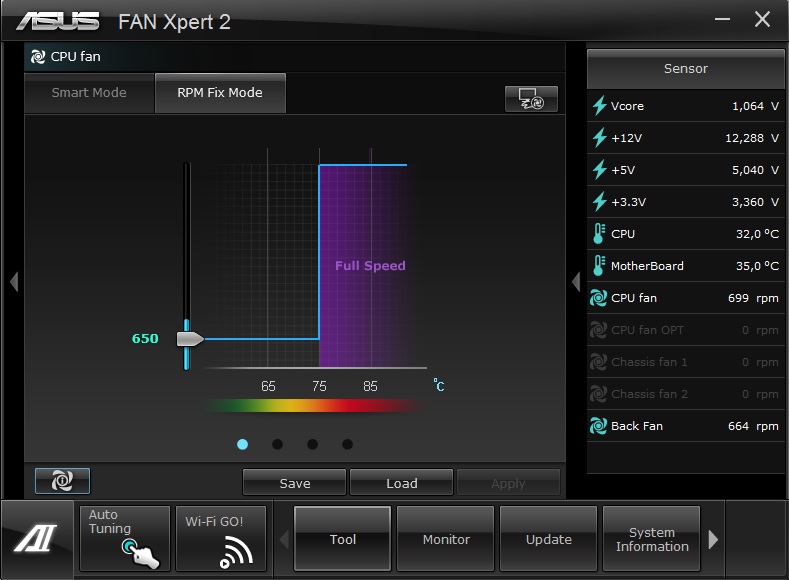This screenshot has height=580, width=789.
Task: Click the MotherBoard value 35,0 °C
Action: click(757, 266)
